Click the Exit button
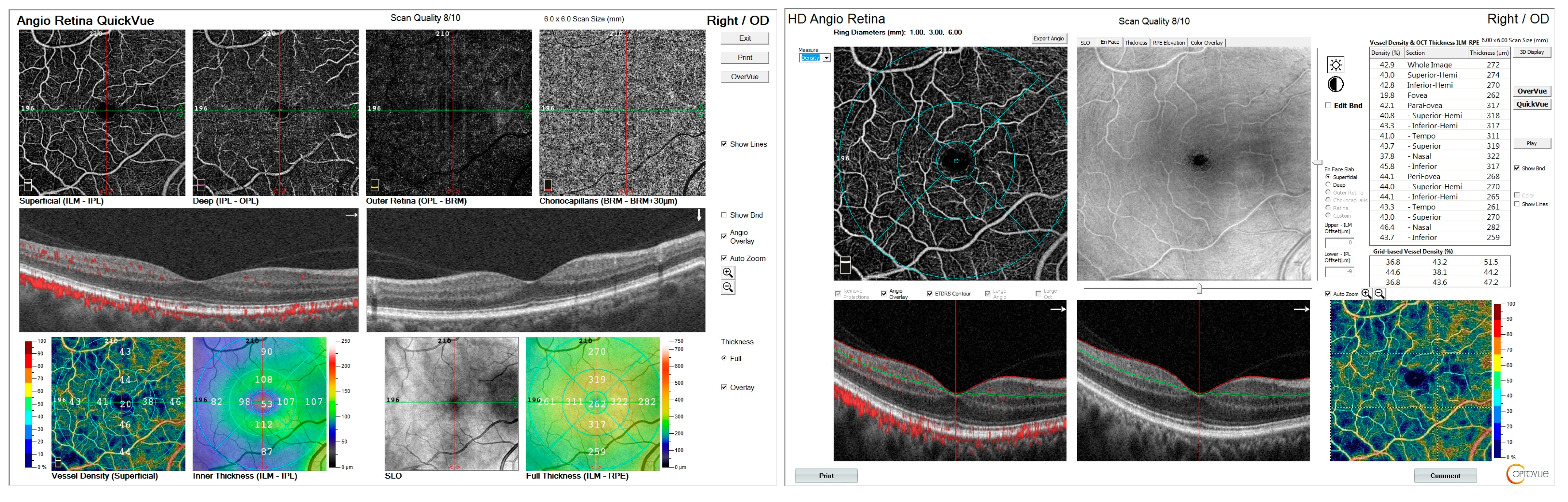The image size is (1568, 502). pos(745,38)
